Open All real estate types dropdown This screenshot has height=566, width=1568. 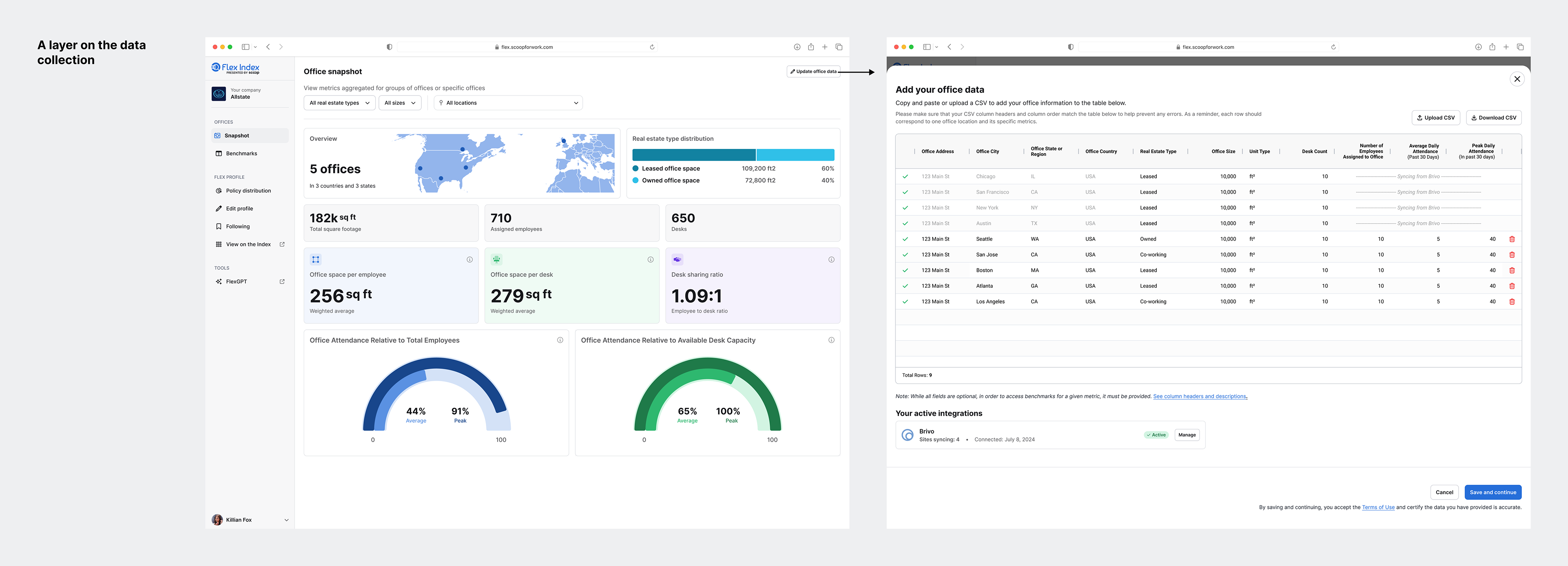[339, 103]
